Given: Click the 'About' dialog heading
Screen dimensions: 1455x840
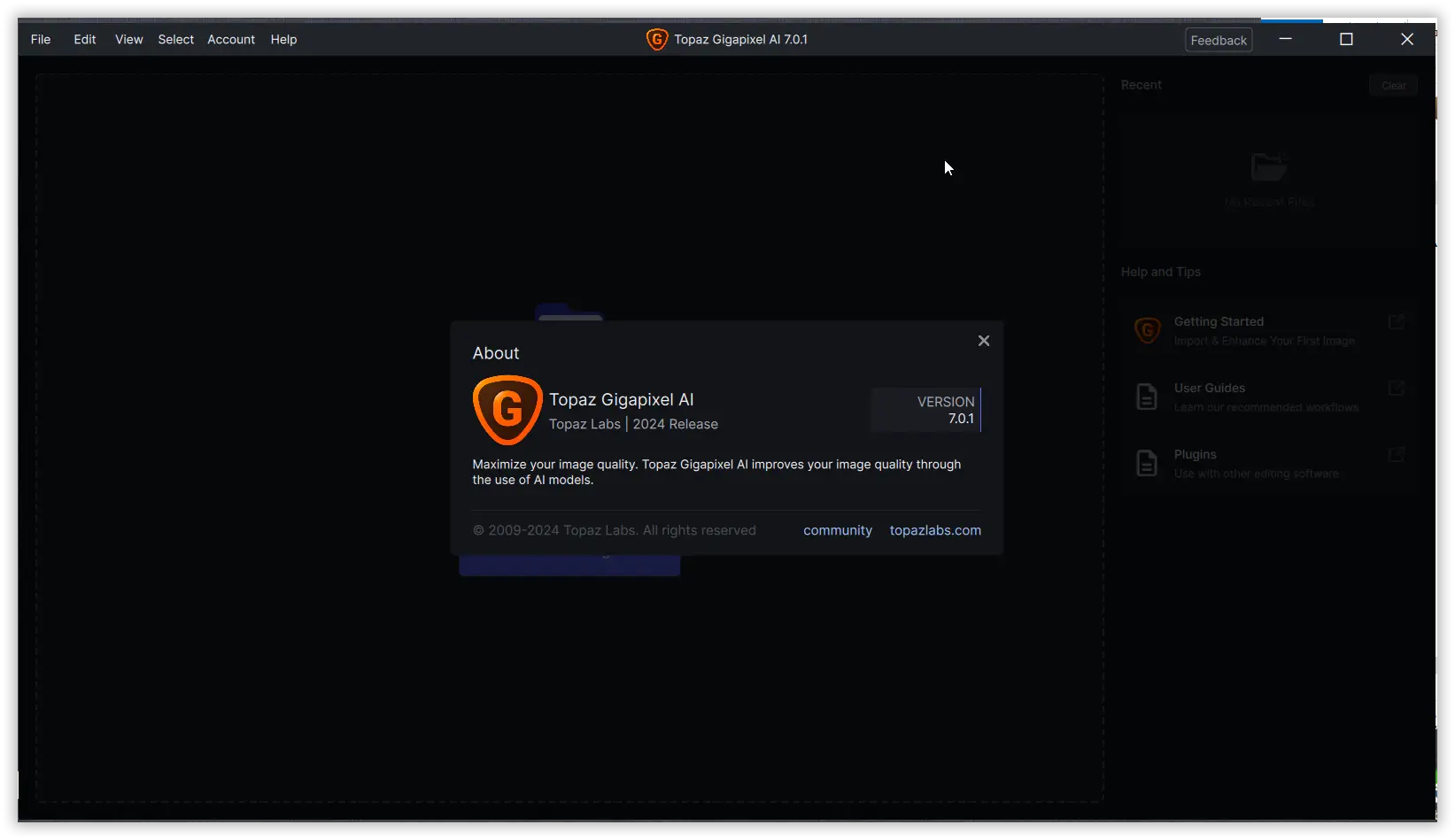Looking at the screenshot, I should click(x=496, y=353).
